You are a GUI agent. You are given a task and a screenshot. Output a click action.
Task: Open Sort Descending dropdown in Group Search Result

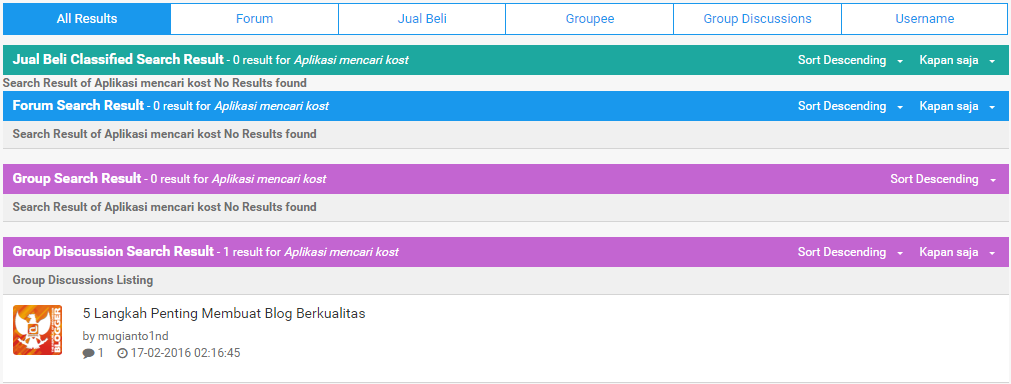[943, 178]
